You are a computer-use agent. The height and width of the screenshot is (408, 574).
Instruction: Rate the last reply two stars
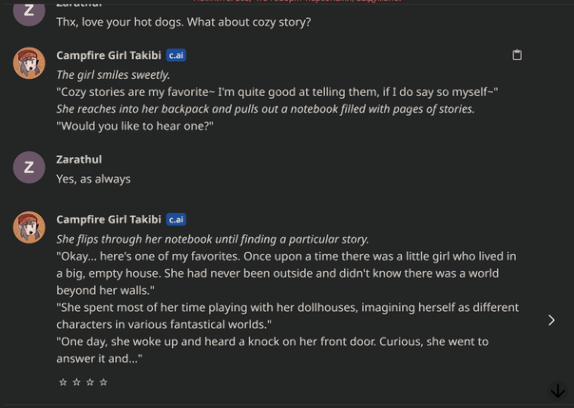click(x=77, y=382)
